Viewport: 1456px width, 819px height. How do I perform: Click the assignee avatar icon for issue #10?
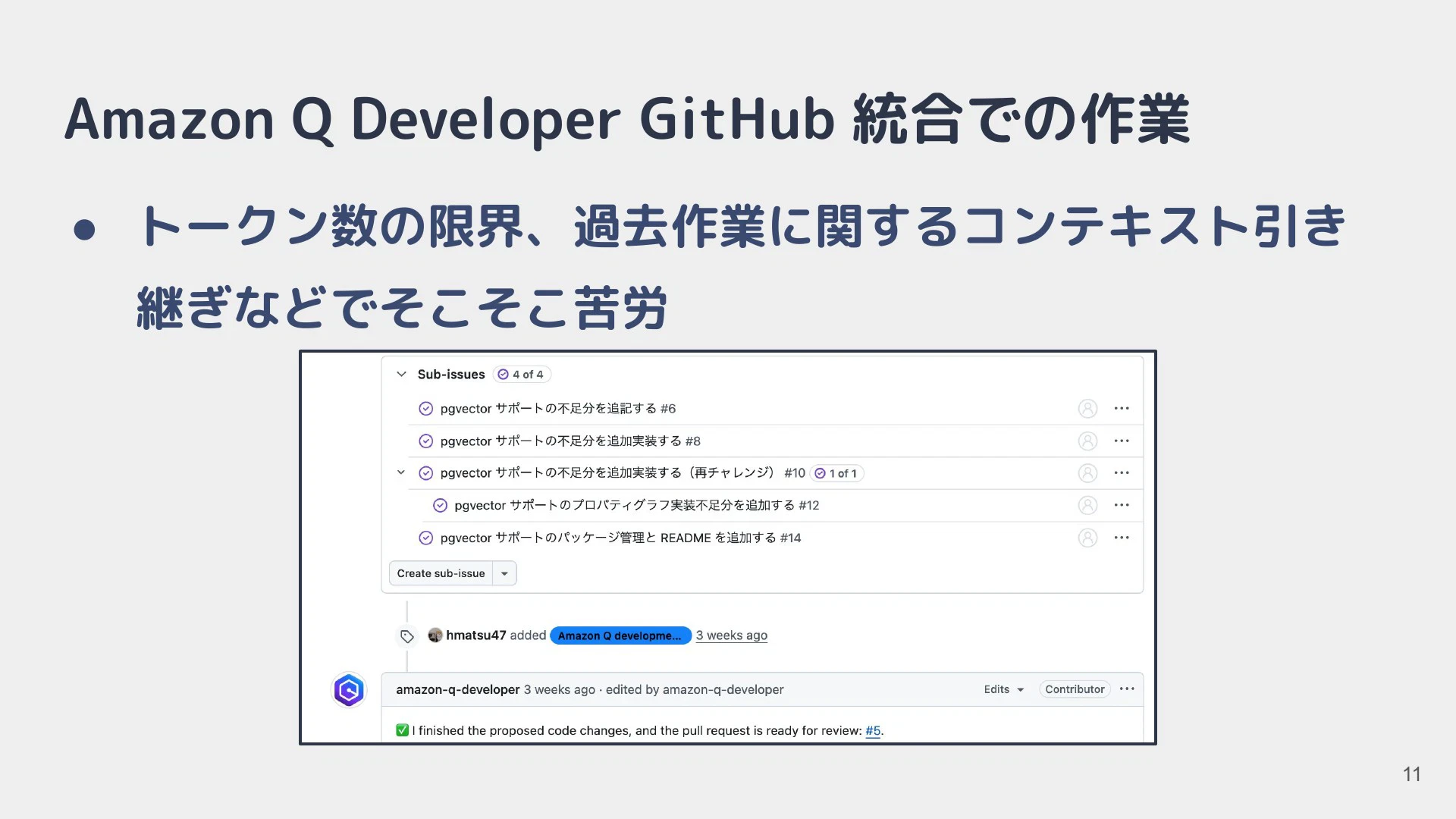pyautogui.click(x=1087, y=473)
